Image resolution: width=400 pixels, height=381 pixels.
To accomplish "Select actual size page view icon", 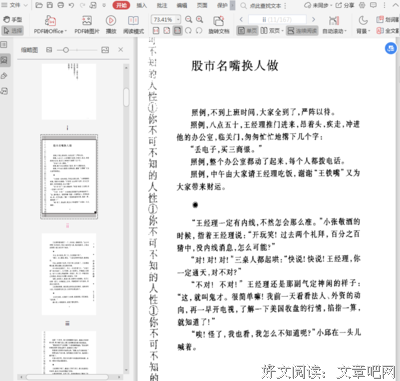I will click(x=156, y=31).
